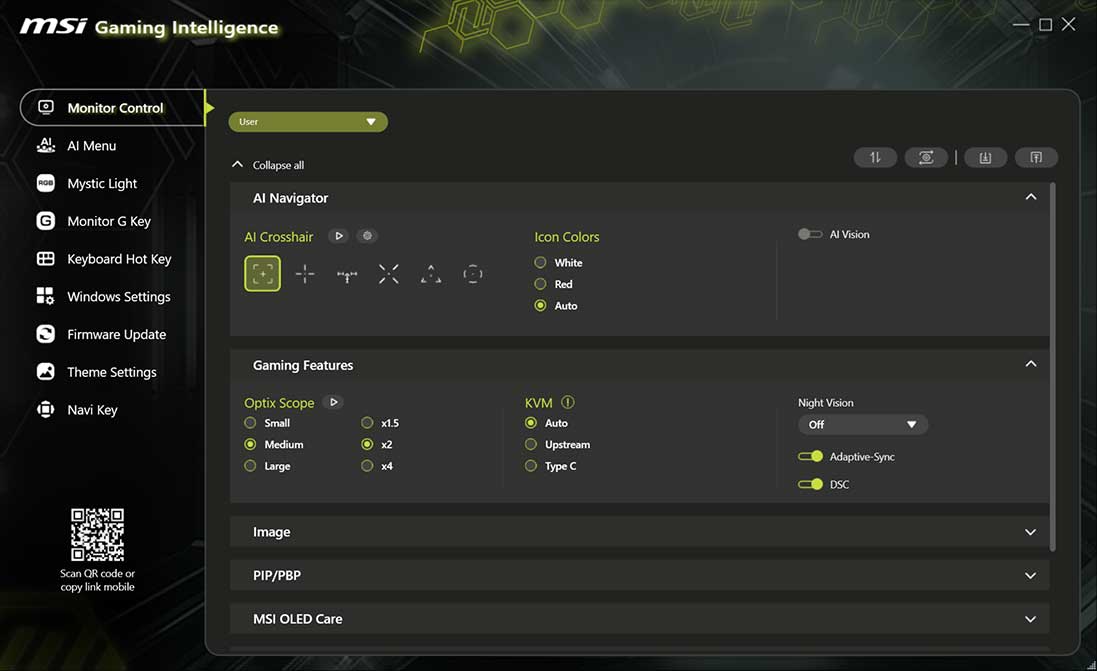Open the Night Vision Off dropdown
Screen dimensions: 1097x671
(863, 425)
